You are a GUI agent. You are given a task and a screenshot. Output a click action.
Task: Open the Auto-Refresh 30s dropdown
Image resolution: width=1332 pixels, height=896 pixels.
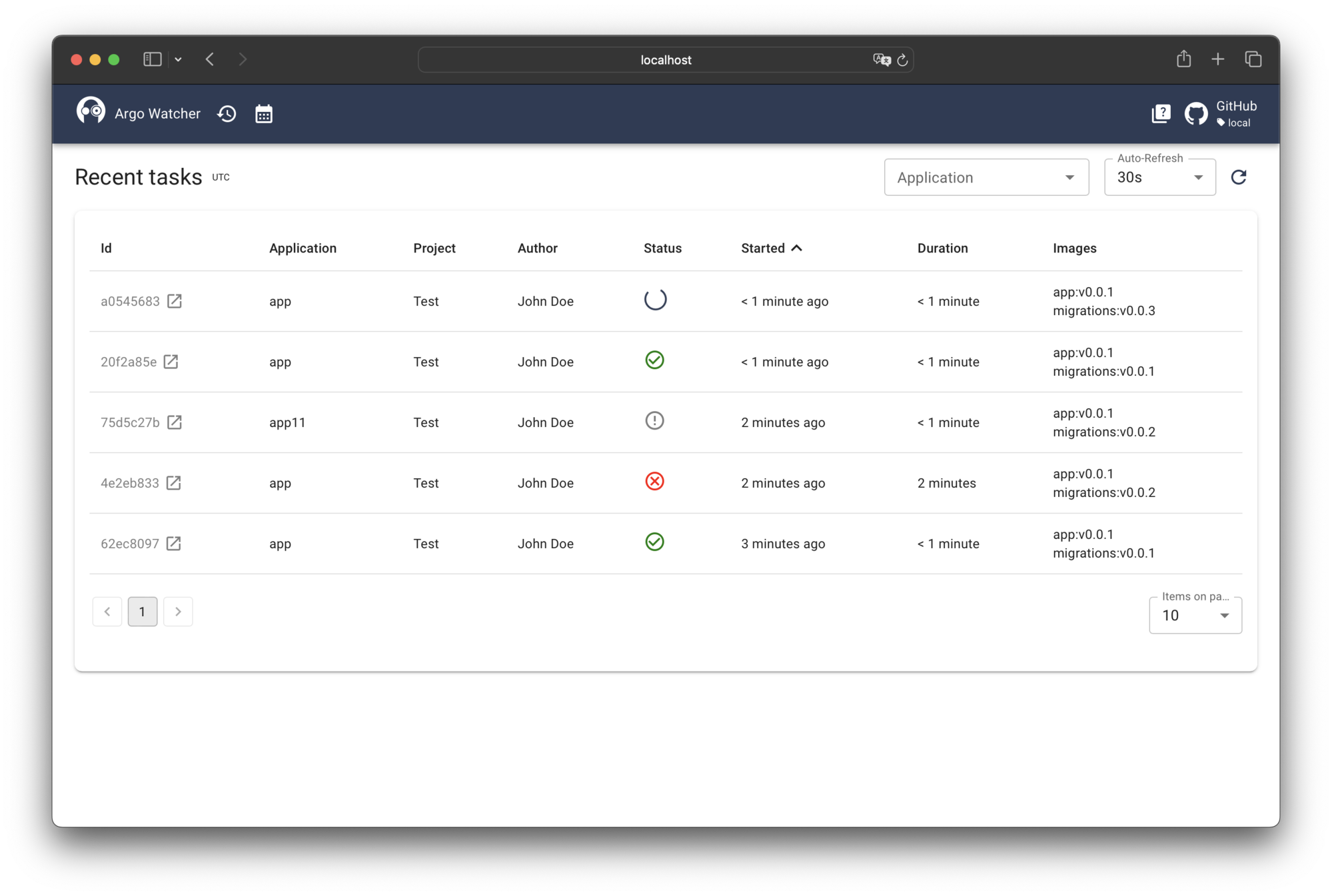(1159, 177)
